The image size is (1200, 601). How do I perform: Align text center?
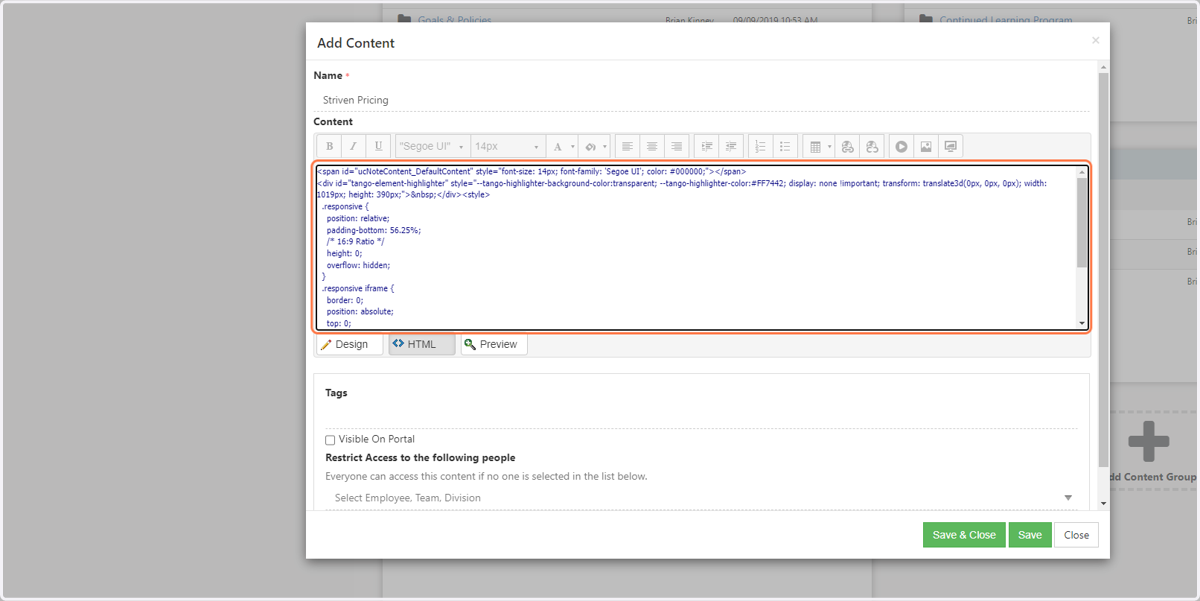point(652,147)
